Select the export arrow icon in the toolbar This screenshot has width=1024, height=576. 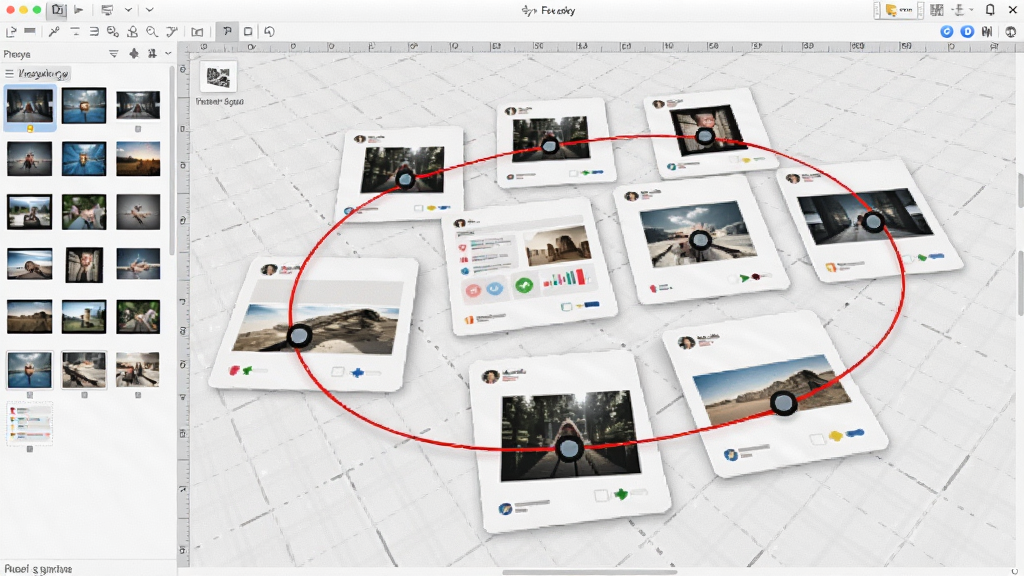pyautogui.click(x=11, y=31)
